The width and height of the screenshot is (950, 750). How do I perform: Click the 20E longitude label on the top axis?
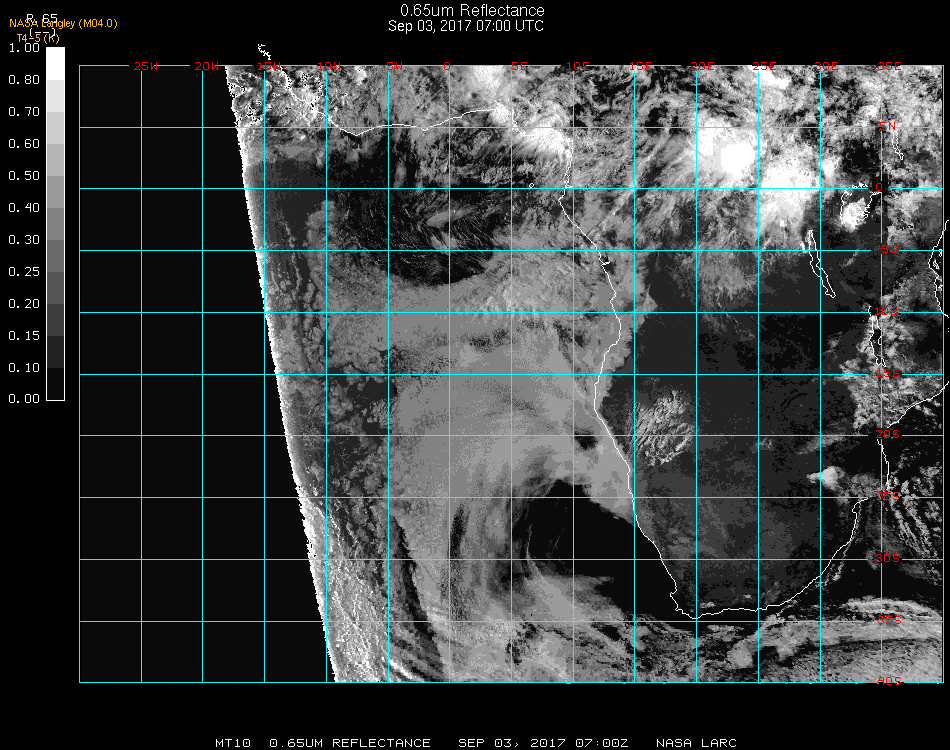(703, 66)
